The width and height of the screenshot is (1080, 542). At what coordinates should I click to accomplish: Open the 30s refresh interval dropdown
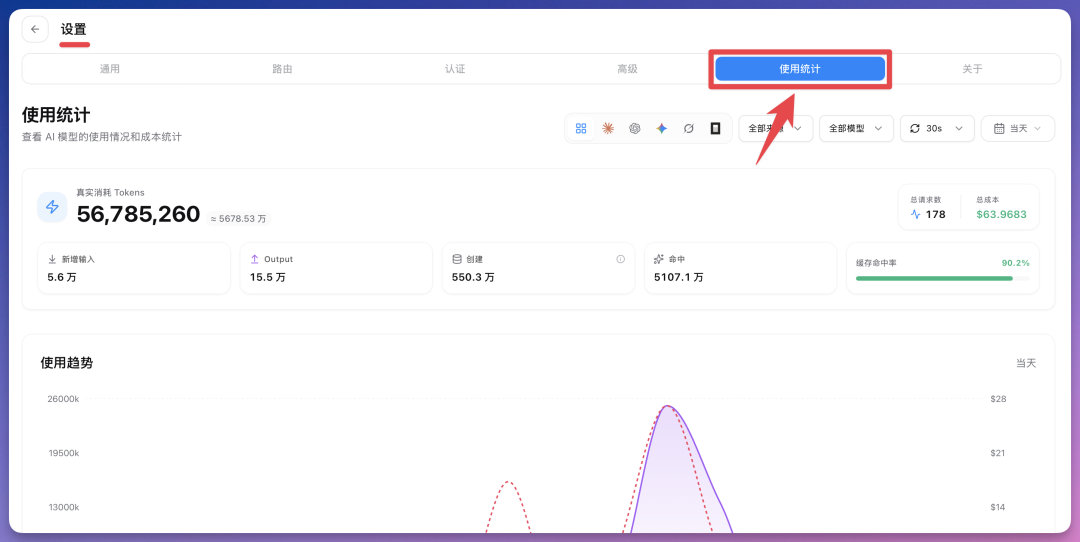(937, 128)
